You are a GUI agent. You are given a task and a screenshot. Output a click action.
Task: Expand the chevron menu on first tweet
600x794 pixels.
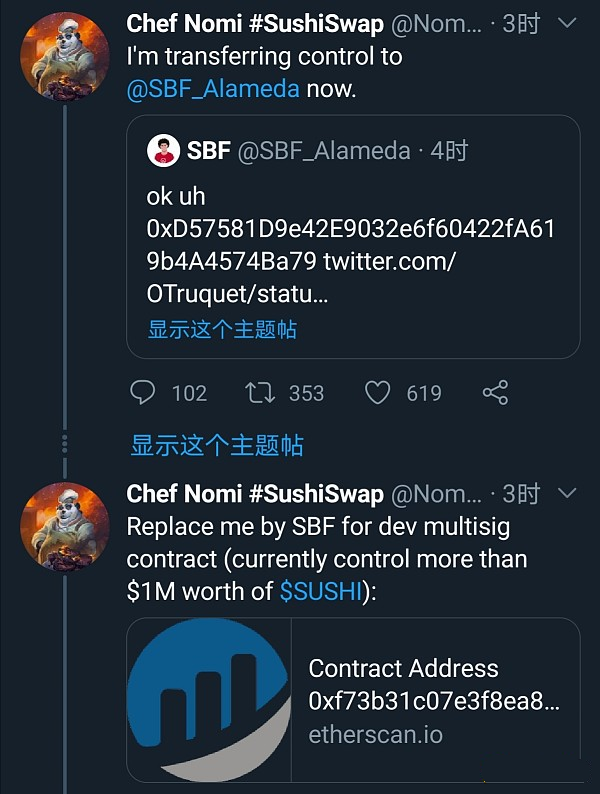point(567,23)
